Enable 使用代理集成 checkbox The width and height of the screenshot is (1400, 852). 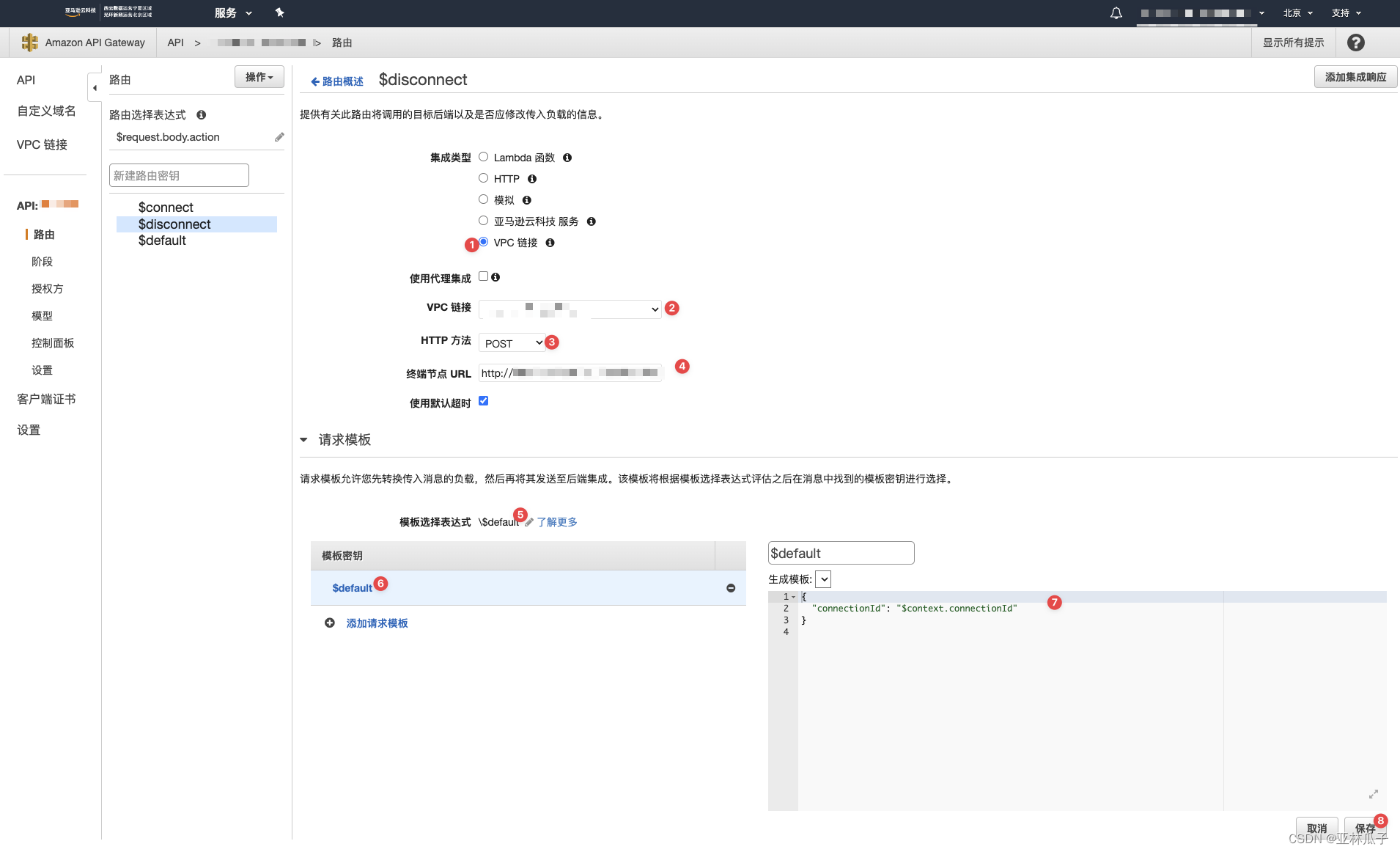point(484,276)
